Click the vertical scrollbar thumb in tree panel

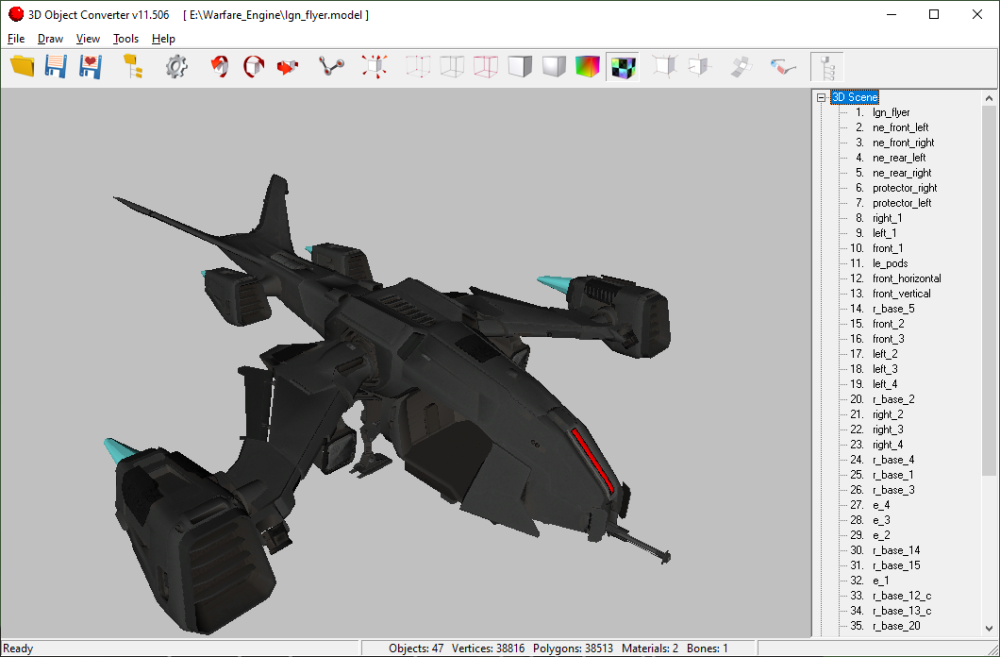pyautogui.click(x=989, y=291)
